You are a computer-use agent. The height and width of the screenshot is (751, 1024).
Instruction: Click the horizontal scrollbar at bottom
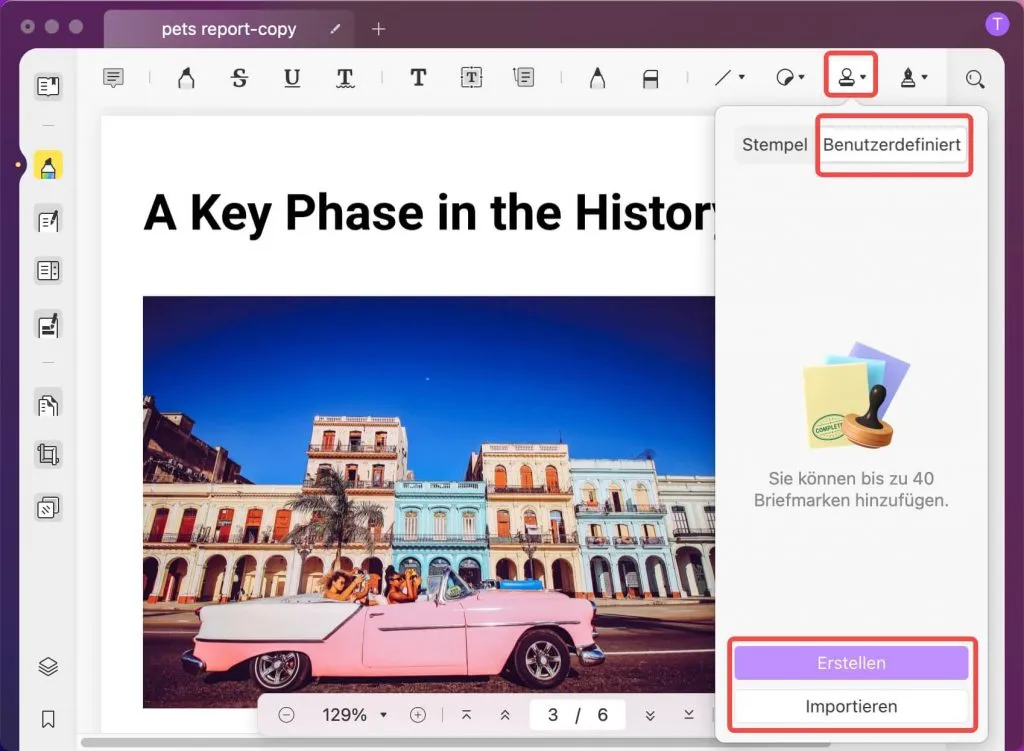pos(455,743)
